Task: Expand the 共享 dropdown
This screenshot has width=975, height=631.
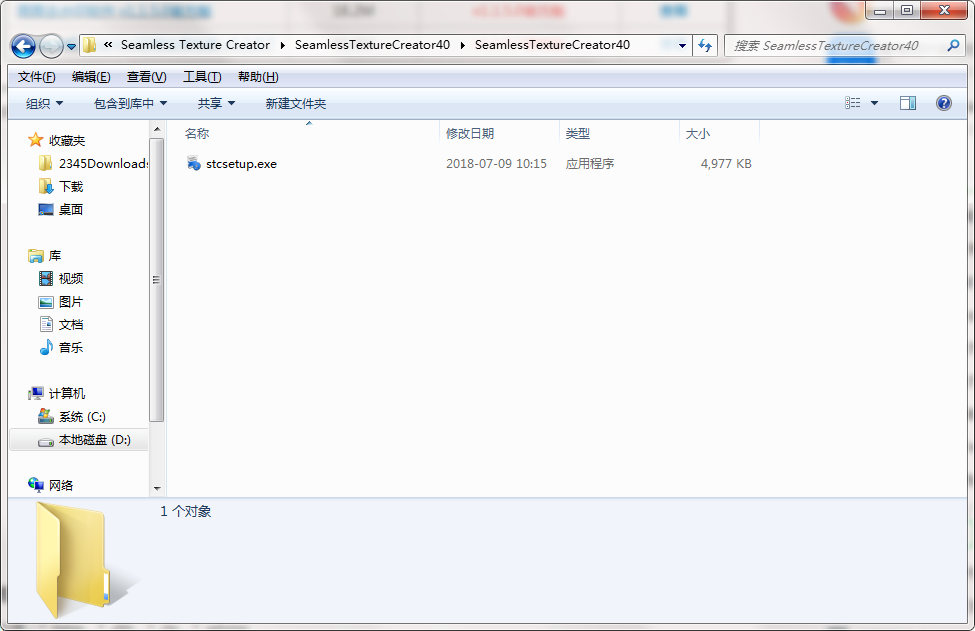Action: click(x=216, y=104)
